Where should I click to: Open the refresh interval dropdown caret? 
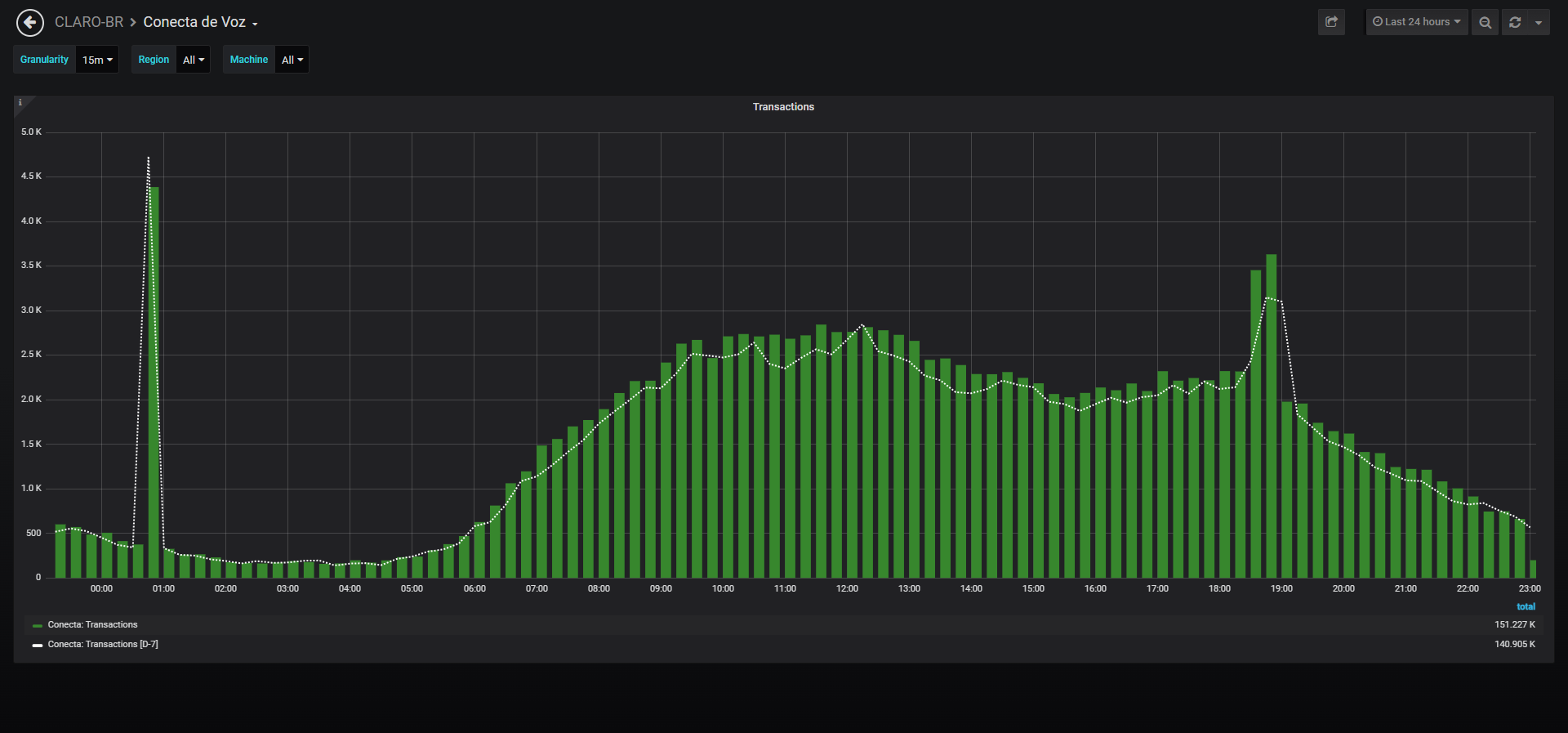(1539, 22)
